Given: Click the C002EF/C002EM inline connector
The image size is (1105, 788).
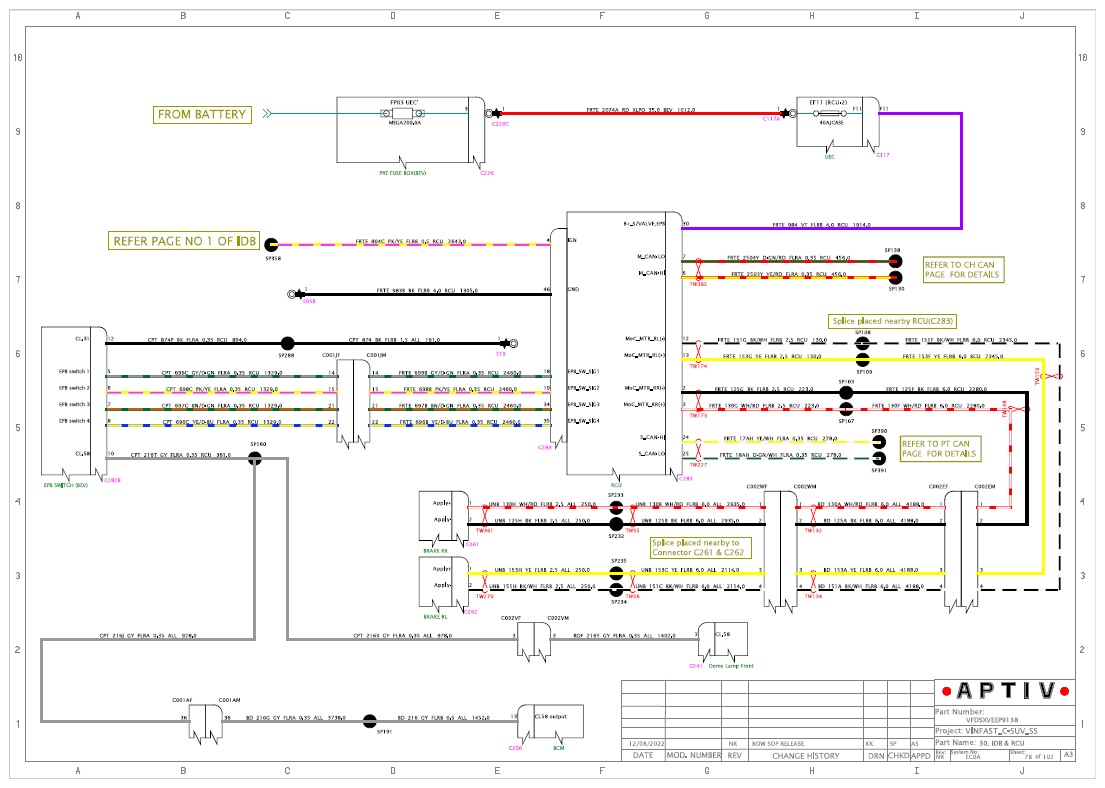Looking at the screenshot, I should point(961,550).
